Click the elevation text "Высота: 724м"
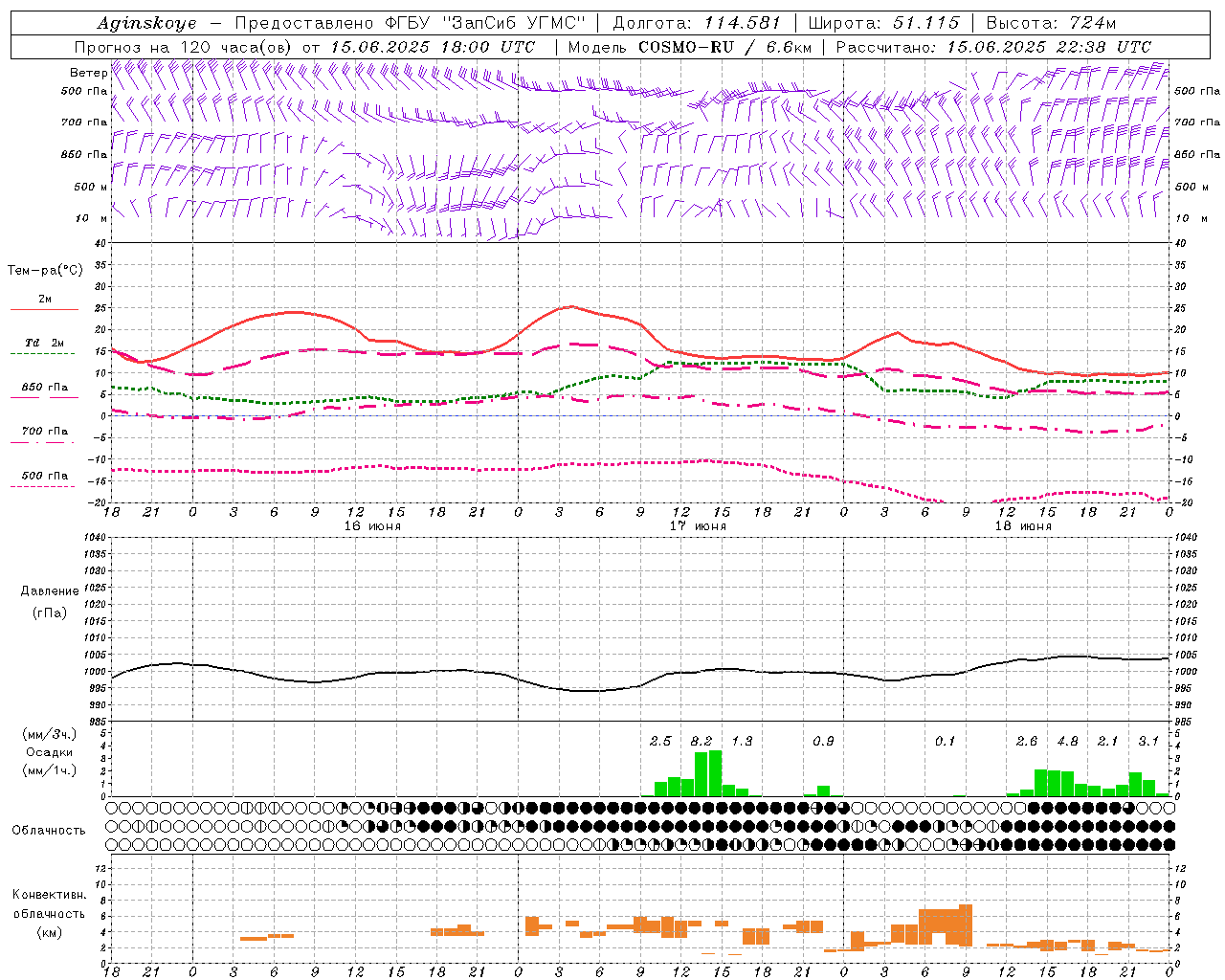The width and height of the screenshot is (1225, 980). tap(1051, 23)
